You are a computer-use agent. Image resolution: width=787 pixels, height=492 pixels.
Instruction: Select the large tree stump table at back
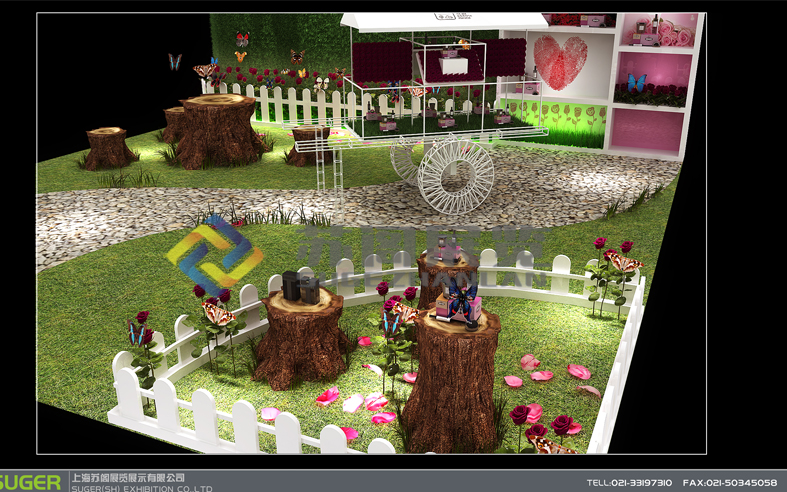218,130
